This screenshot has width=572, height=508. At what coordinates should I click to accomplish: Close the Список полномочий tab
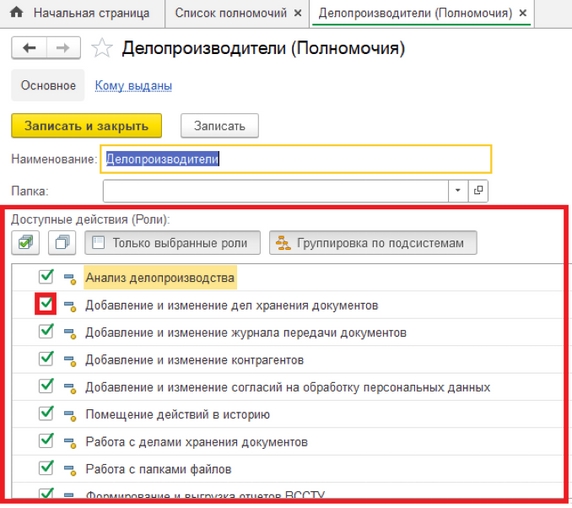click(298, 13)
